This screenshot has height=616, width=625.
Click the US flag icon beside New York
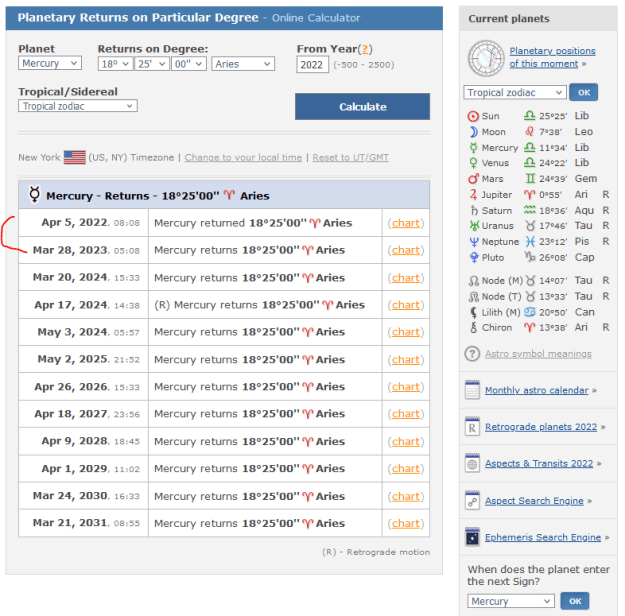[75, 157]
